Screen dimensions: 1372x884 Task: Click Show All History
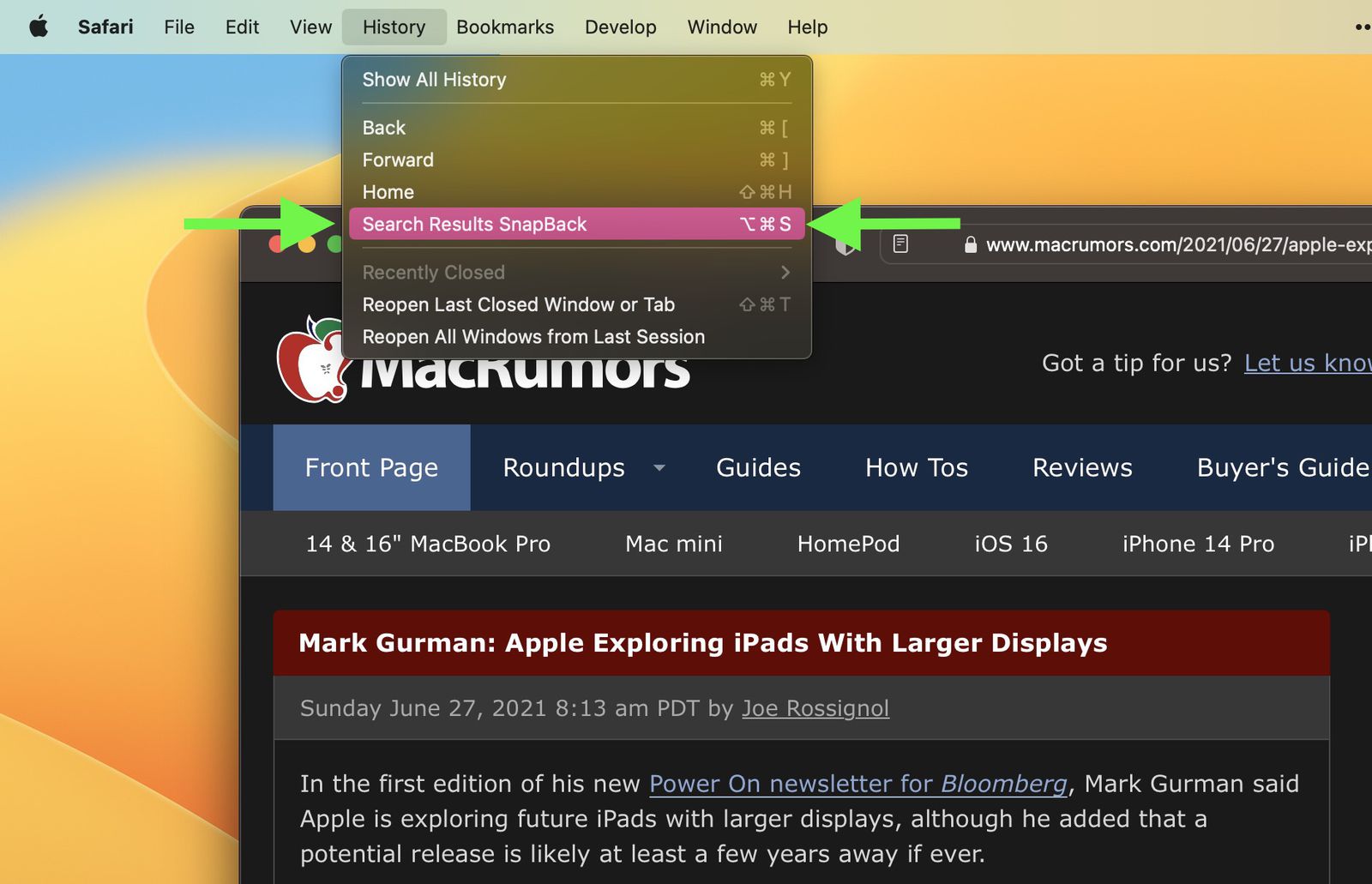(x=434, y=80)
